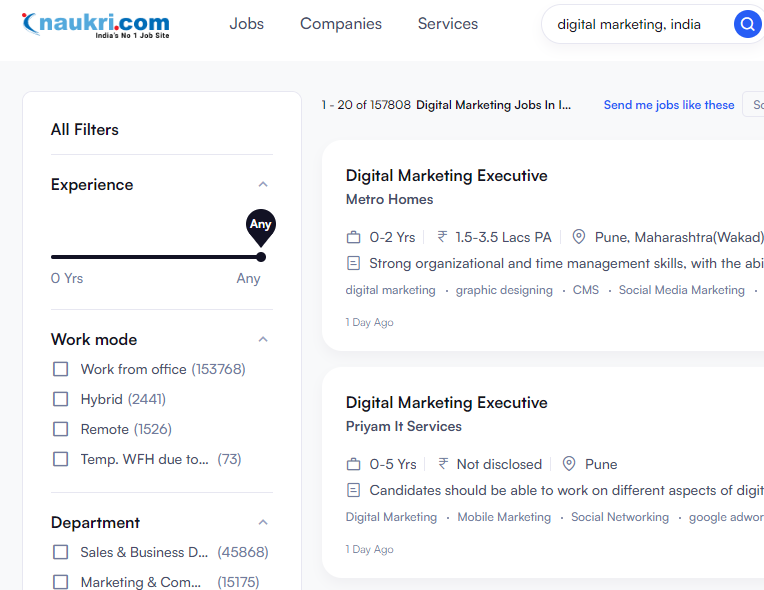The height and width of the screenshot is (590, 764).
Task: Open the Companies menu
Action: click(x=341, y=24)
